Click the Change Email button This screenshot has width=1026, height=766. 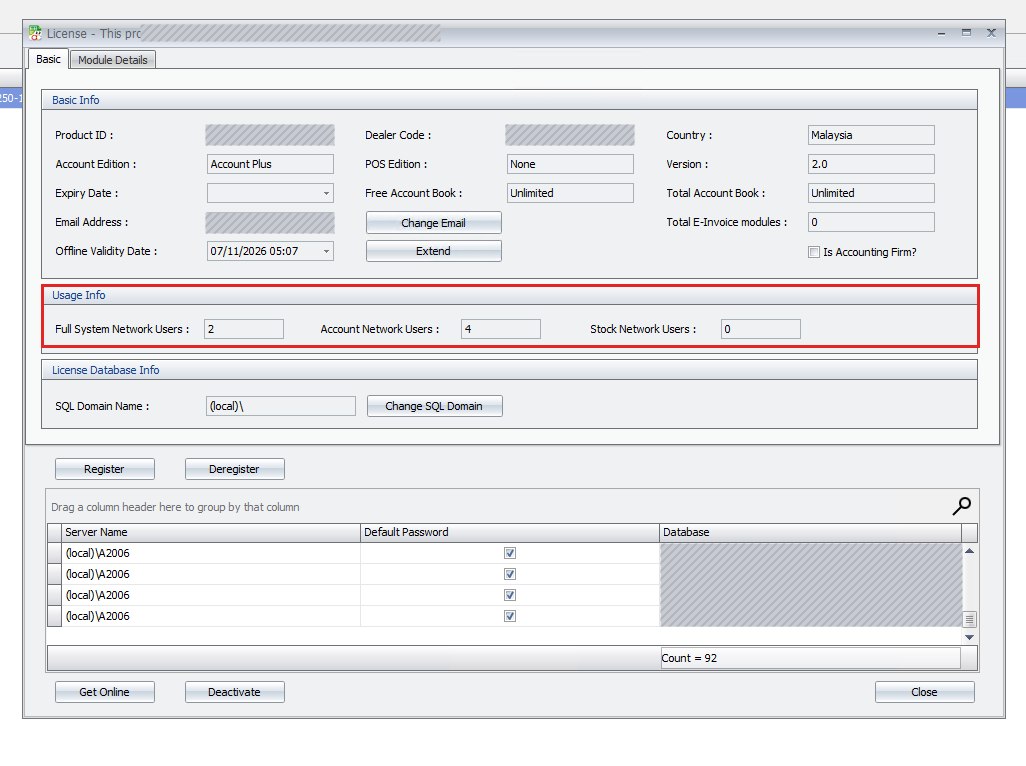point(433,223)
